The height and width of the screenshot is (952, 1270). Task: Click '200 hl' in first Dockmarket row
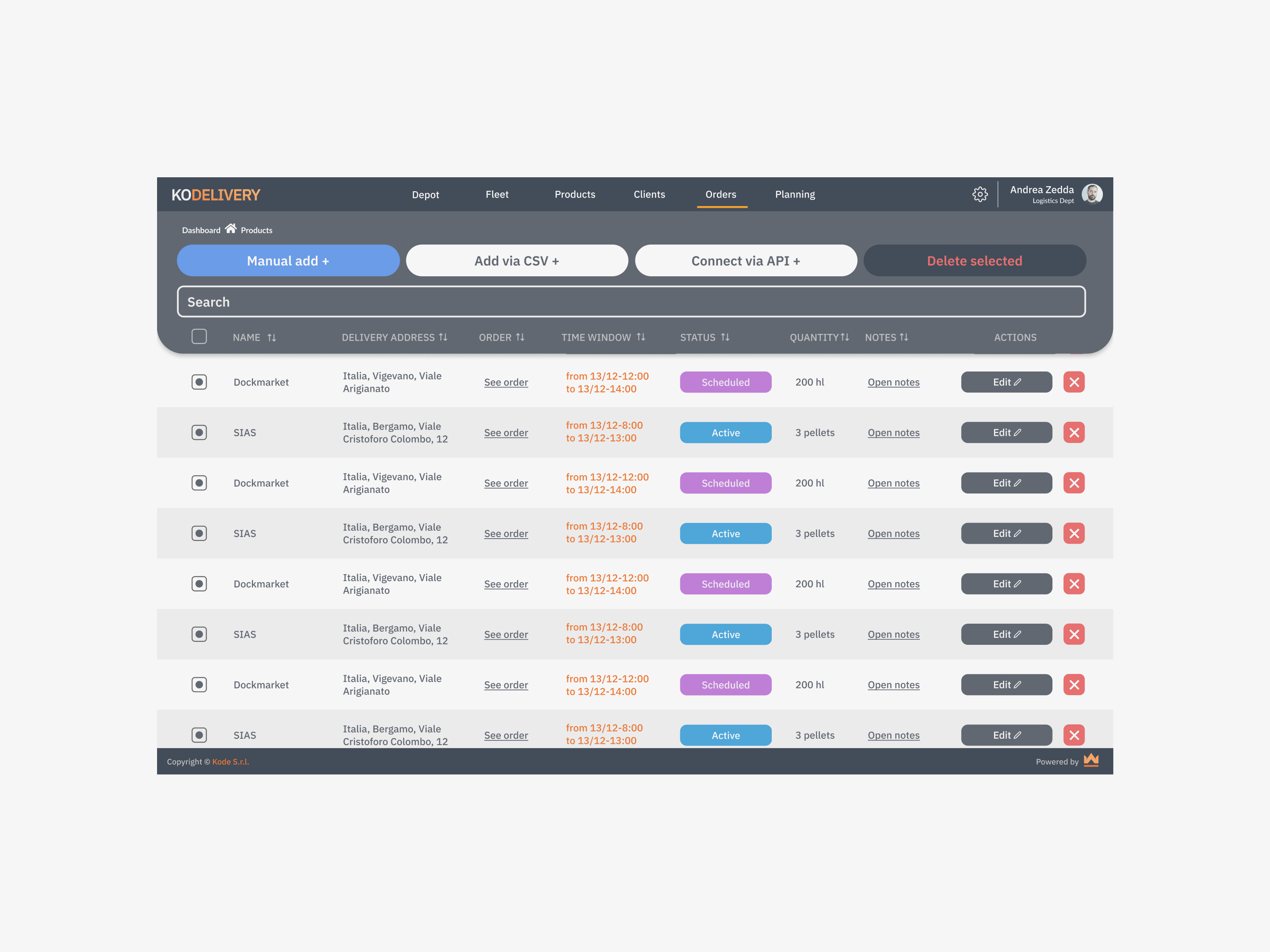(x=809, y=382)
